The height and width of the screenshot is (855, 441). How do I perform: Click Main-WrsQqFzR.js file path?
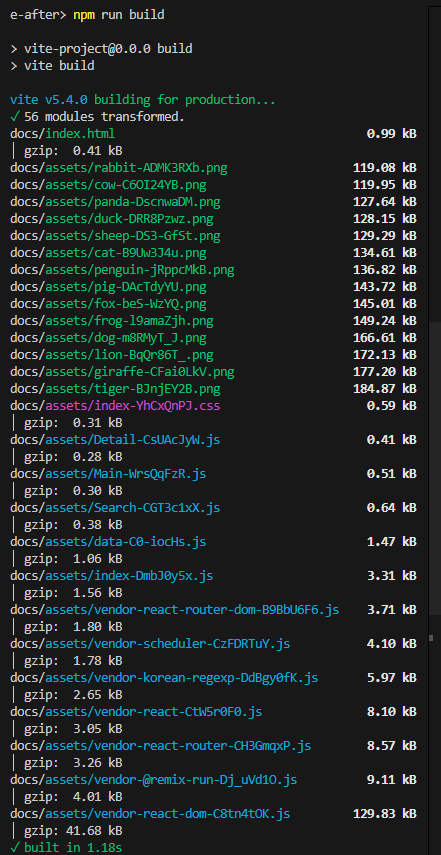pyautogui.click(x=108, y=474)
